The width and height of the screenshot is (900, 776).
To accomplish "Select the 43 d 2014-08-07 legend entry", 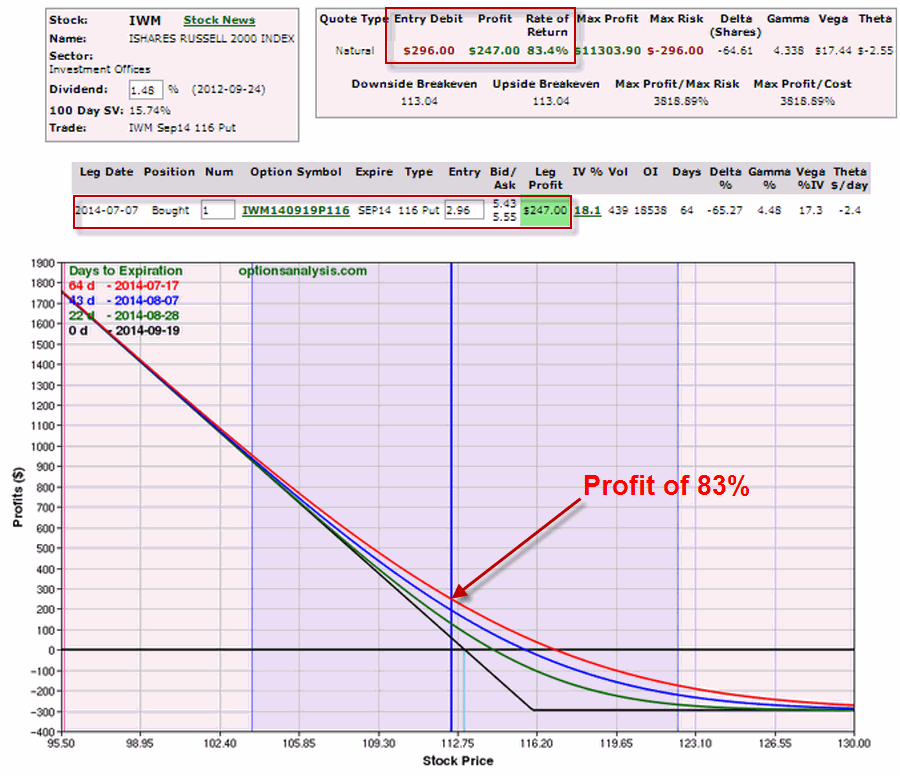I will click(x=123, y=301).
